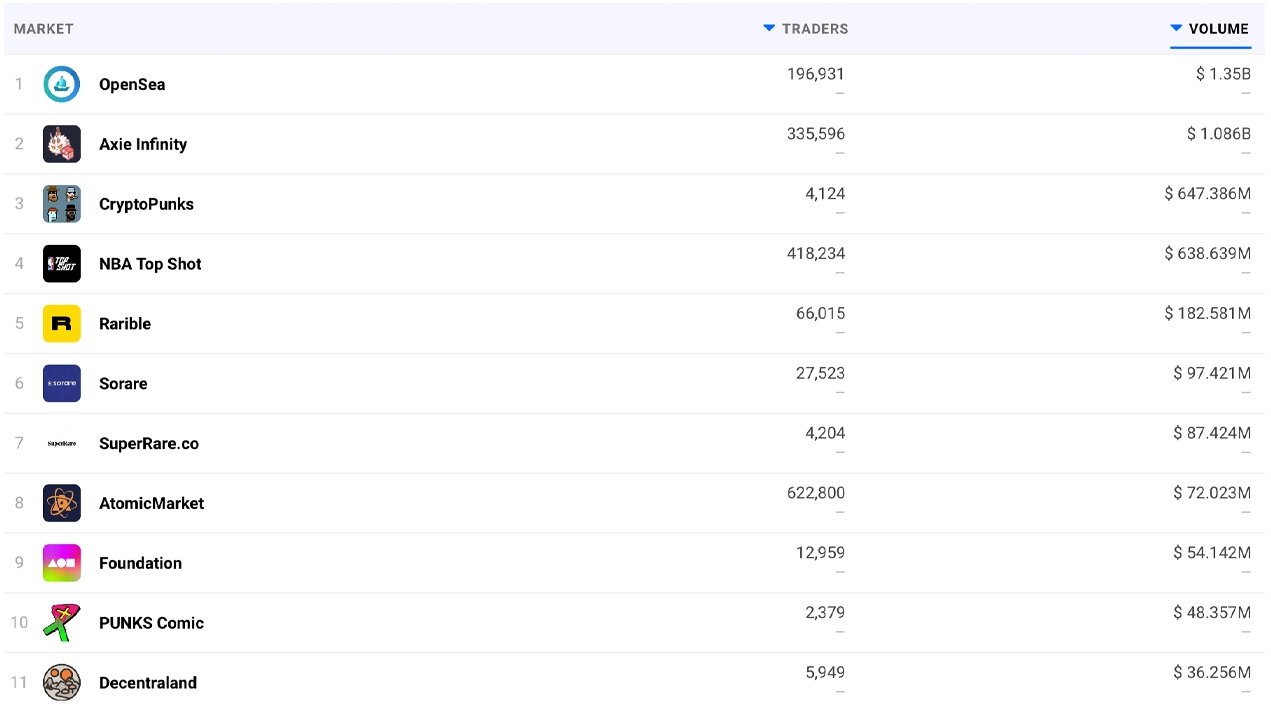Click the SuperRare logo icon
The image size is (1271, 711).
(62, 443)
